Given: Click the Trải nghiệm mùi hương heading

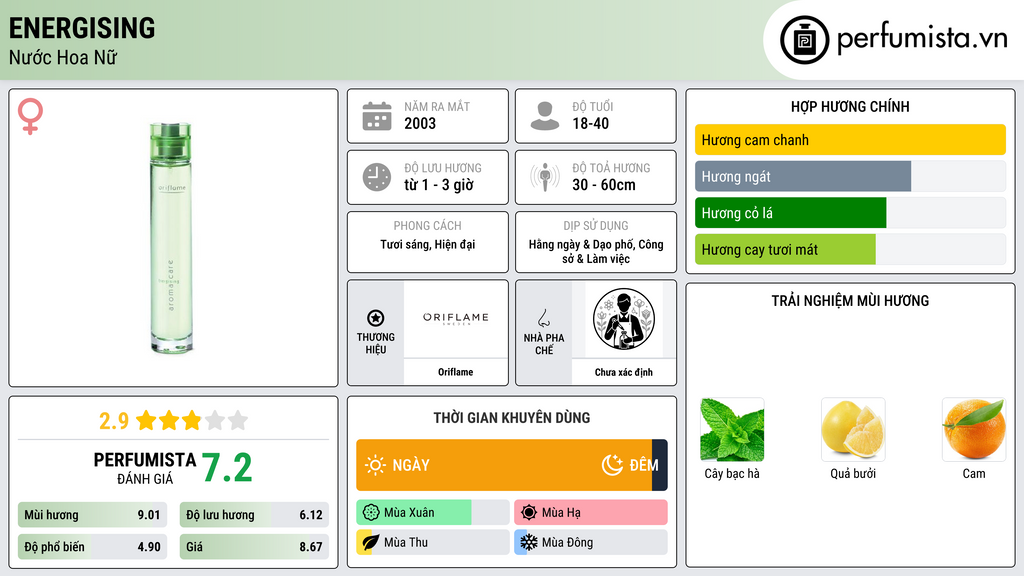Looking at the screenshot, I should pos(850,300).
